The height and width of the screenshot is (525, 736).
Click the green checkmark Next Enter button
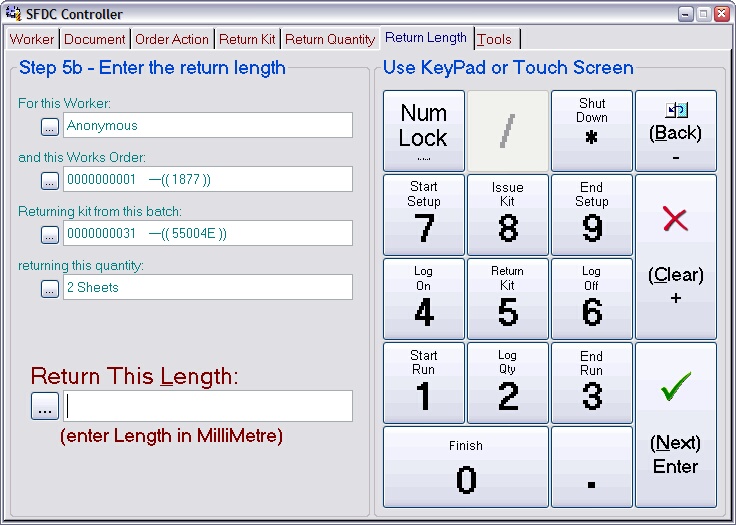676,425
